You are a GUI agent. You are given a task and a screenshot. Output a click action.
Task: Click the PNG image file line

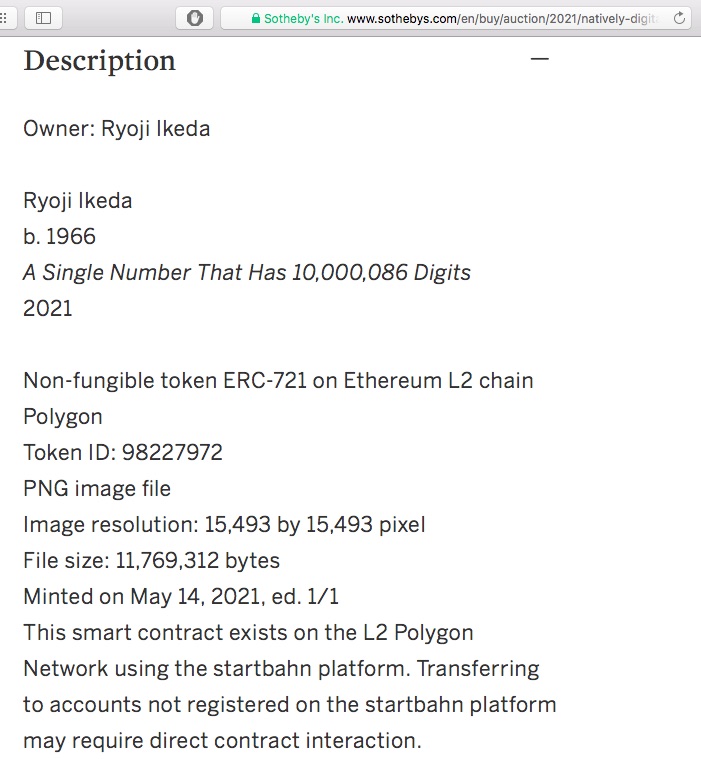97,489
